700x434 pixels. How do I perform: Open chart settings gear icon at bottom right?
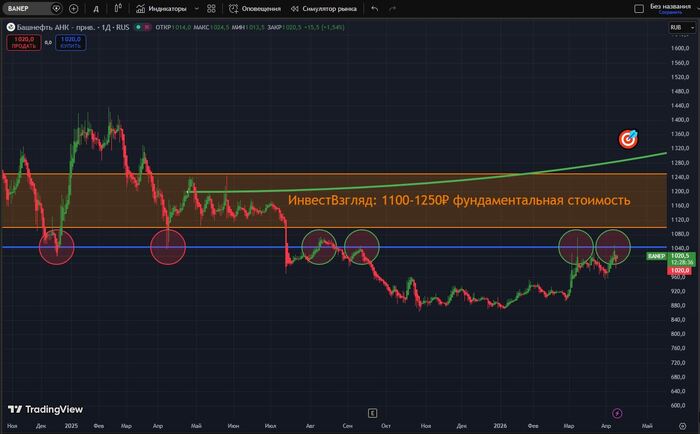682,426
